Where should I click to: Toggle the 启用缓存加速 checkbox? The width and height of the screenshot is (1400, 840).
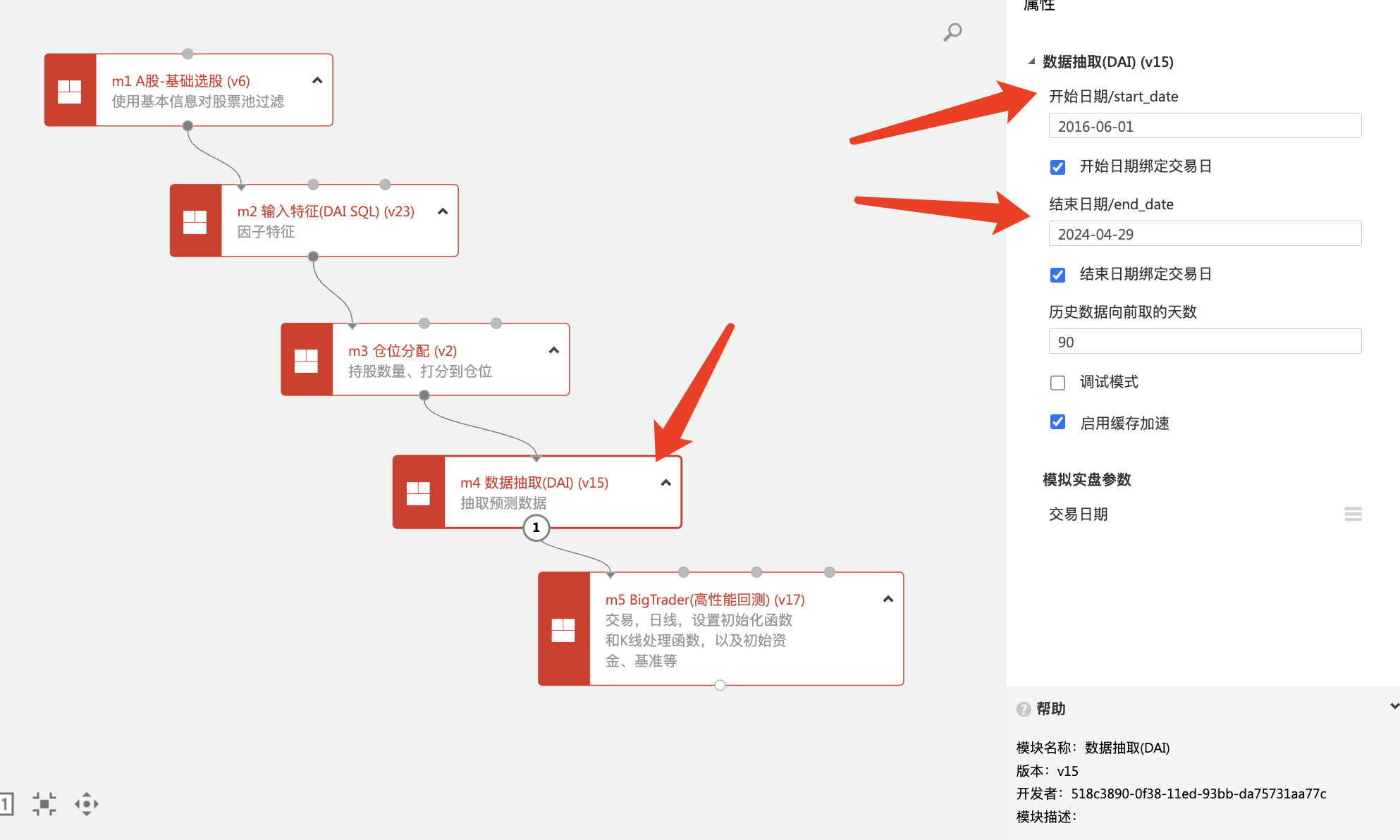click(x=1057, y=422)
